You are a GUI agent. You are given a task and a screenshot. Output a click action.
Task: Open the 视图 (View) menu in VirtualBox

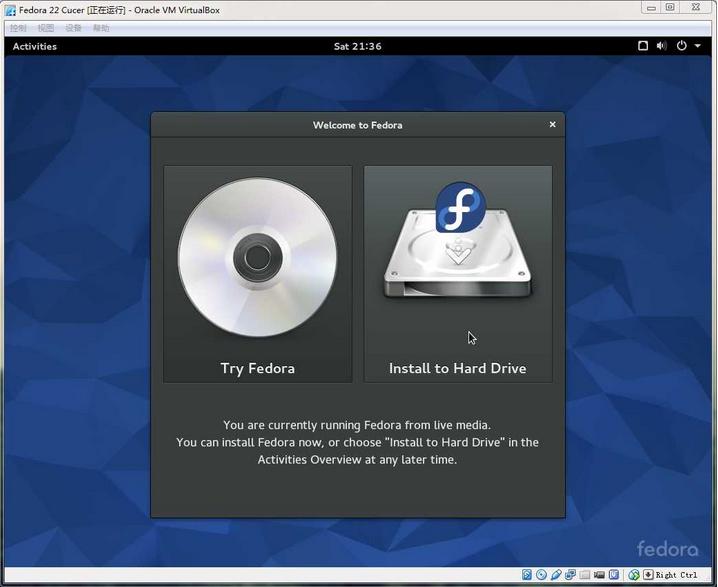pos(46,28)
